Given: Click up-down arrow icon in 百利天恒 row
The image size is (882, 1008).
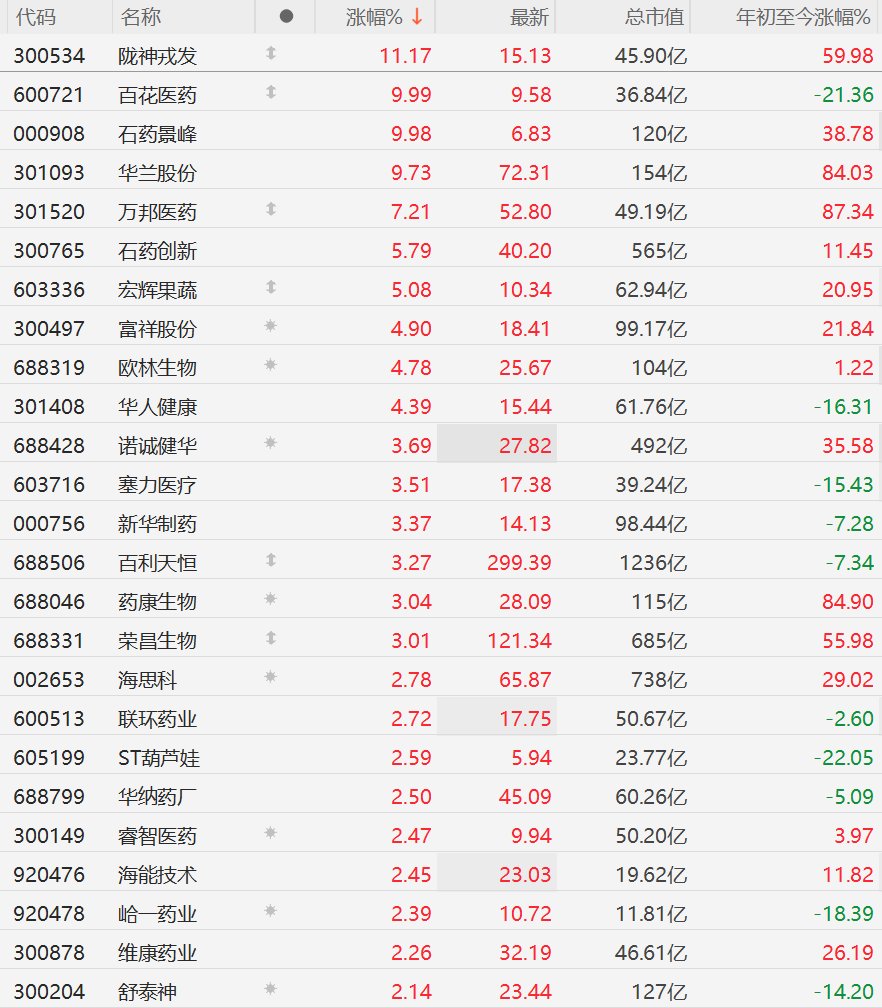Looking at the screenshot, I should tap(271, 560).
